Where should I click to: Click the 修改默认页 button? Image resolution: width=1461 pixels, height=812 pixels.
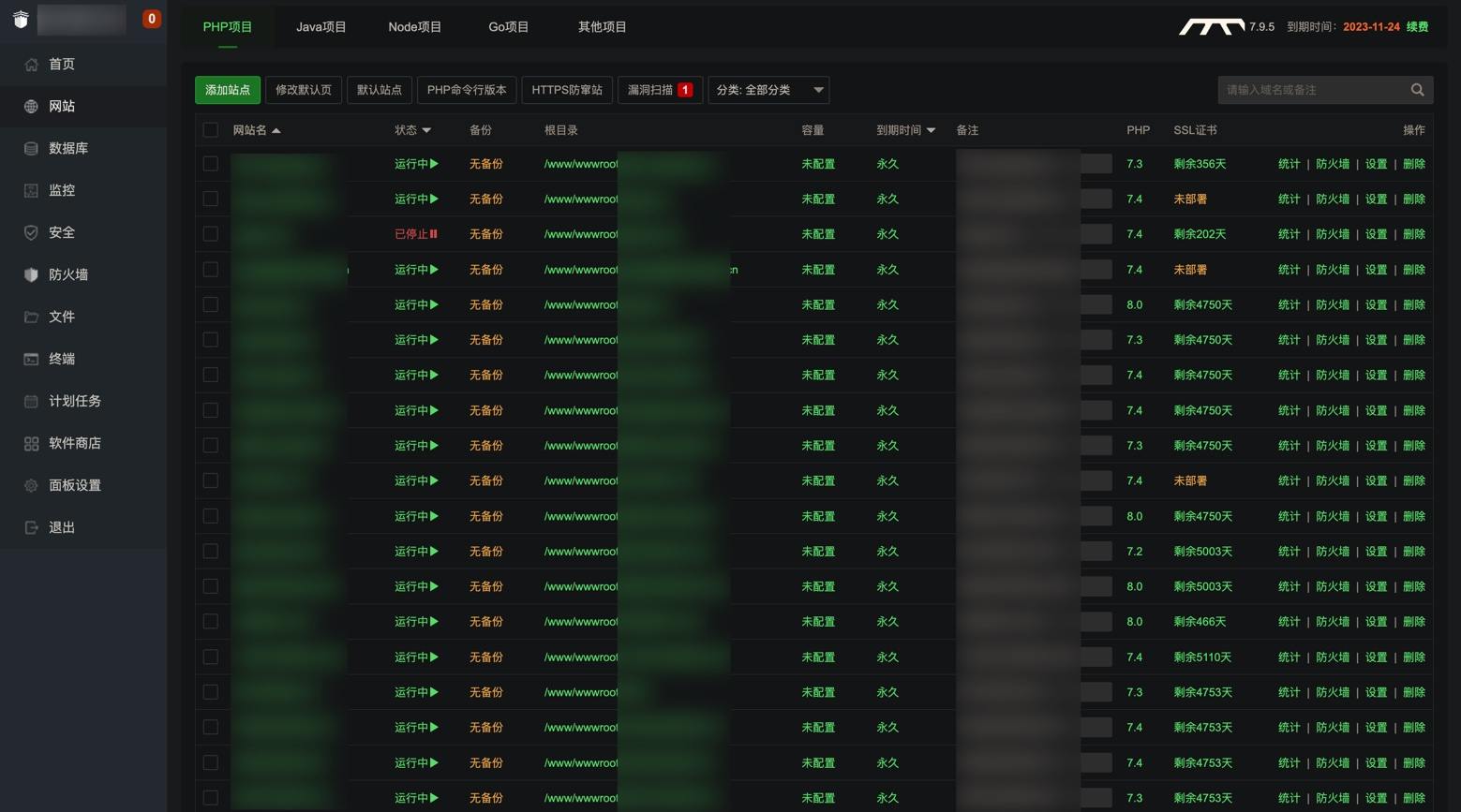[304, 90]
